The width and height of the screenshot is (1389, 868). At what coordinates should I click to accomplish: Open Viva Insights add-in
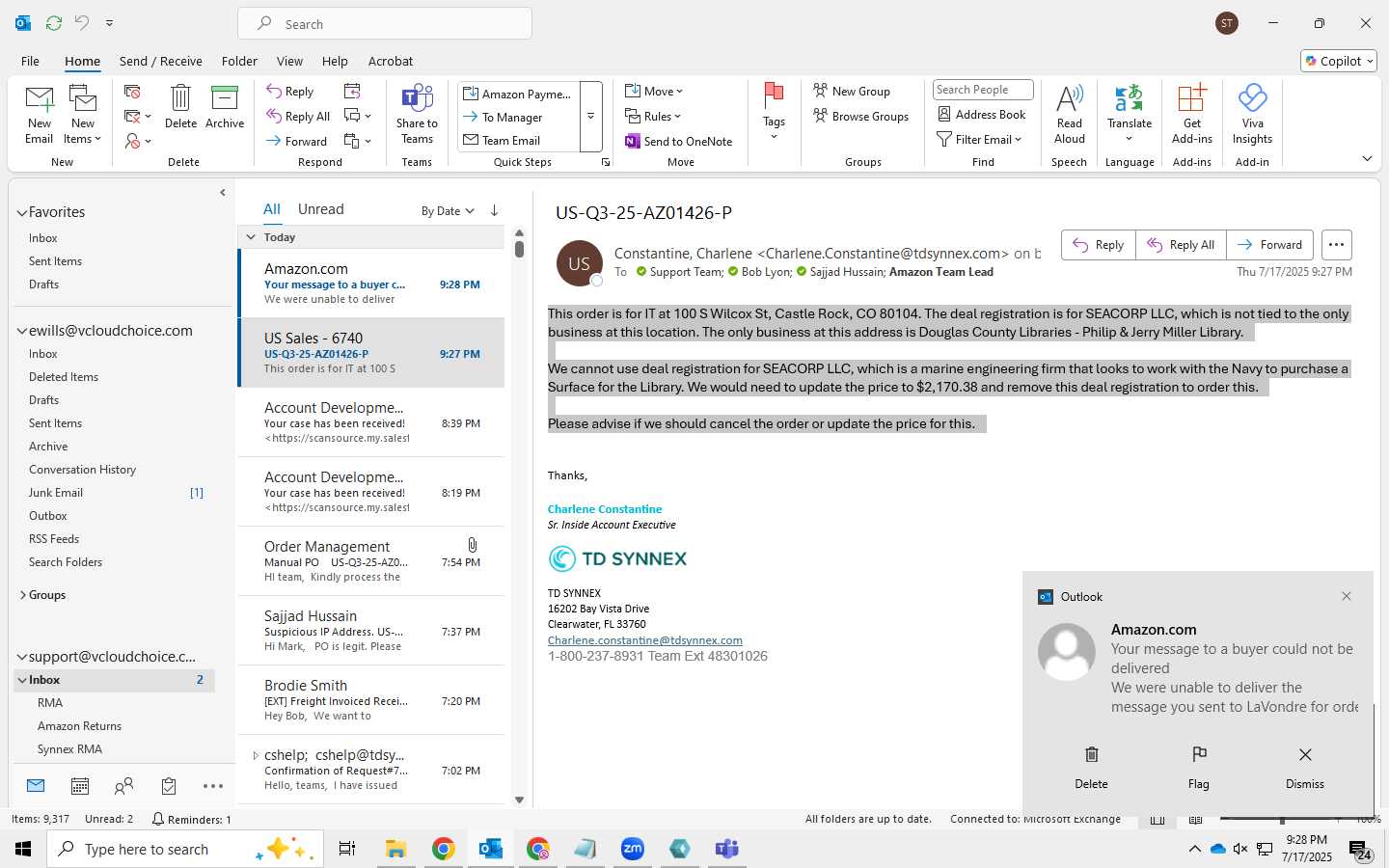tap(1252, 115)
